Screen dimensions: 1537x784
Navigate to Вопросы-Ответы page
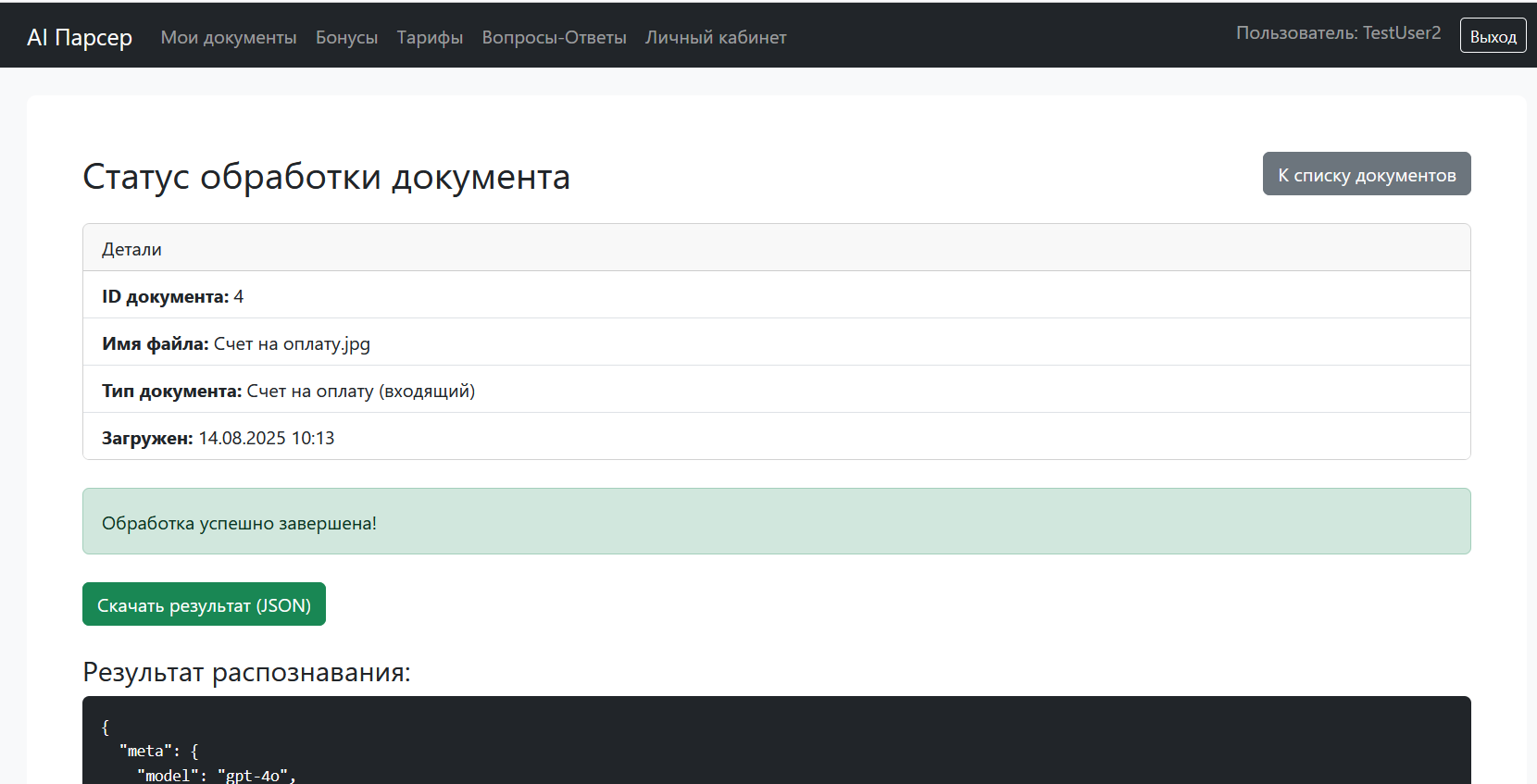coord(554,37)
